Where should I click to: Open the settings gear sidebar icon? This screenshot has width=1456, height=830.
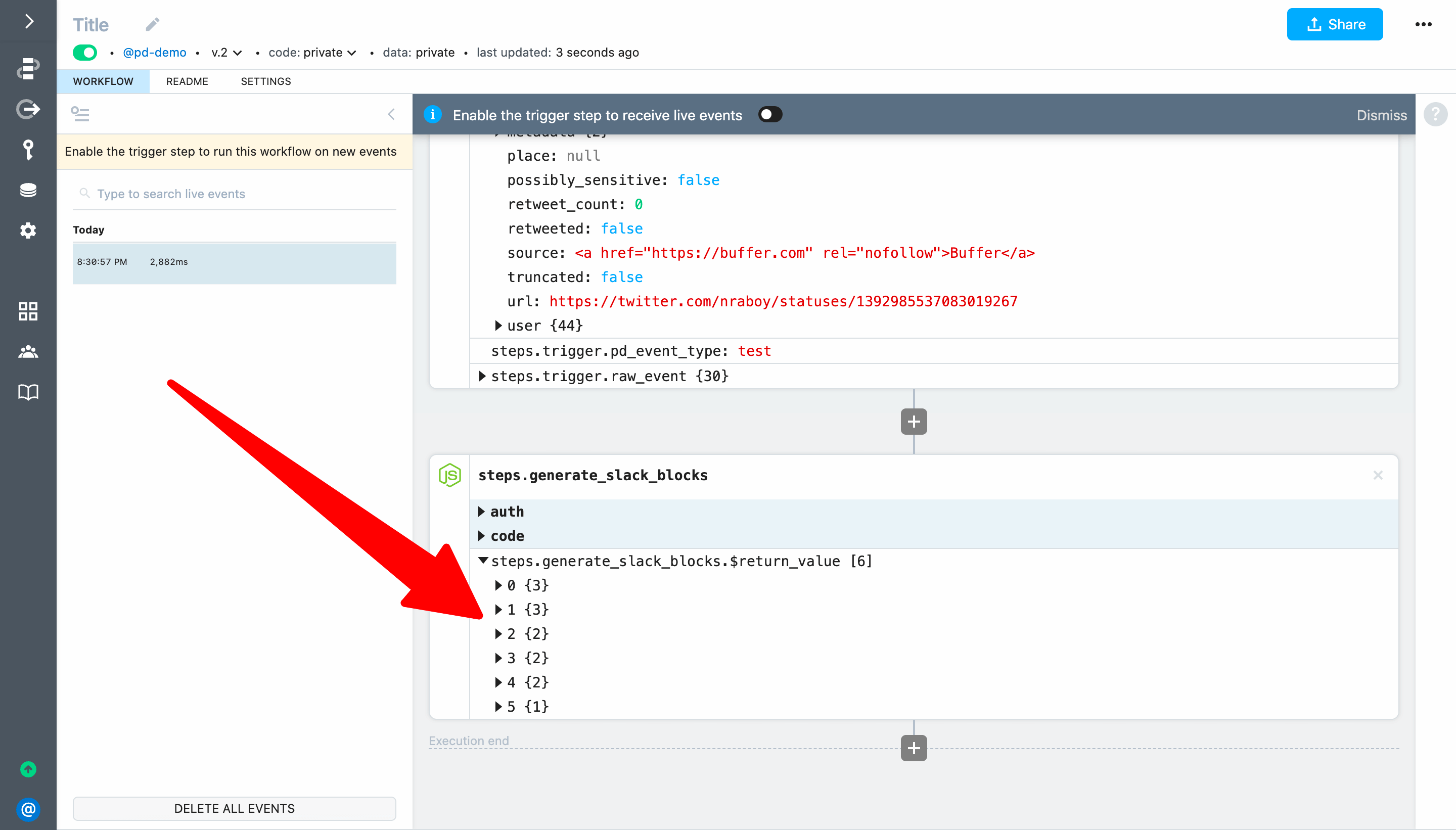(27, 231)
